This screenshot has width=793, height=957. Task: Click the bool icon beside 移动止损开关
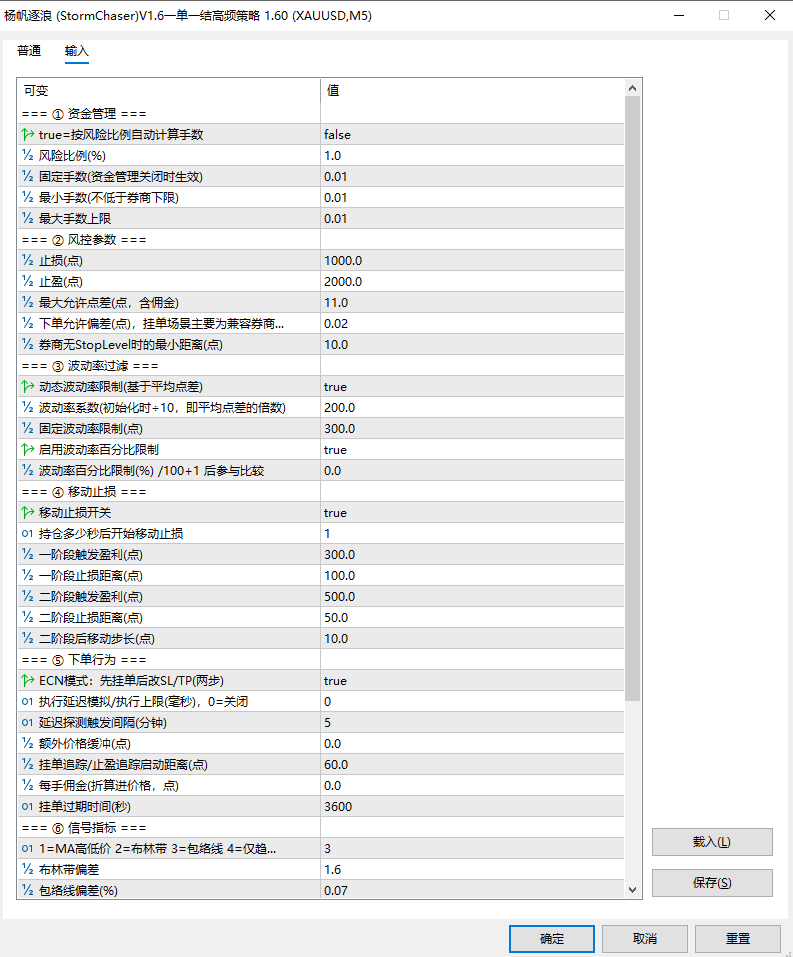coord(27,512)
